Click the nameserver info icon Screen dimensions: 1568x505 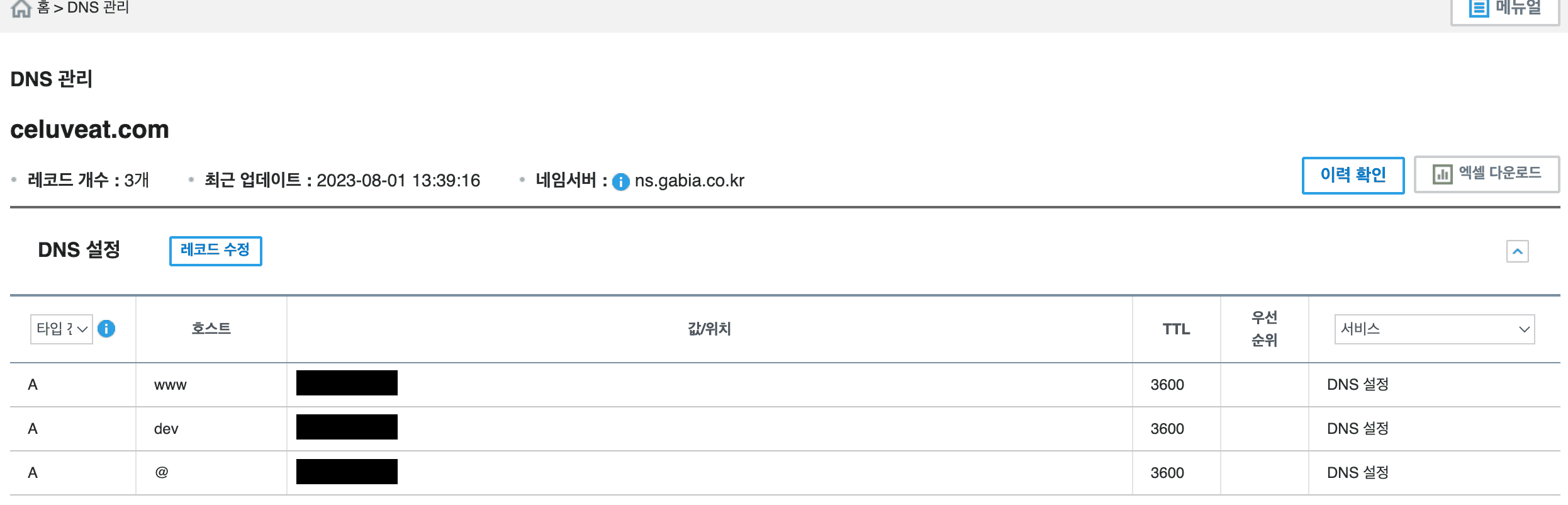click(x=620, y=182)
